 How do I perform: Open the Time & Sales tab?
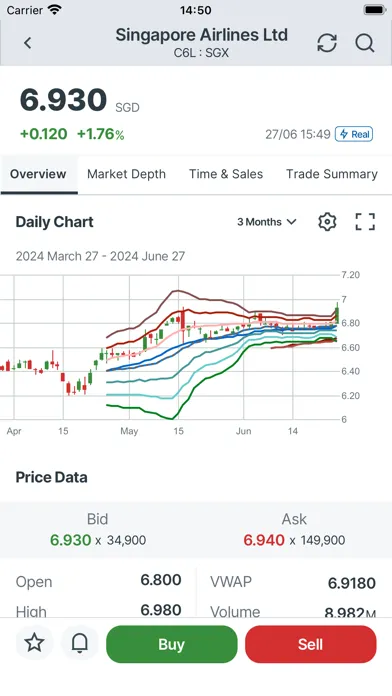tap(226, 174)
